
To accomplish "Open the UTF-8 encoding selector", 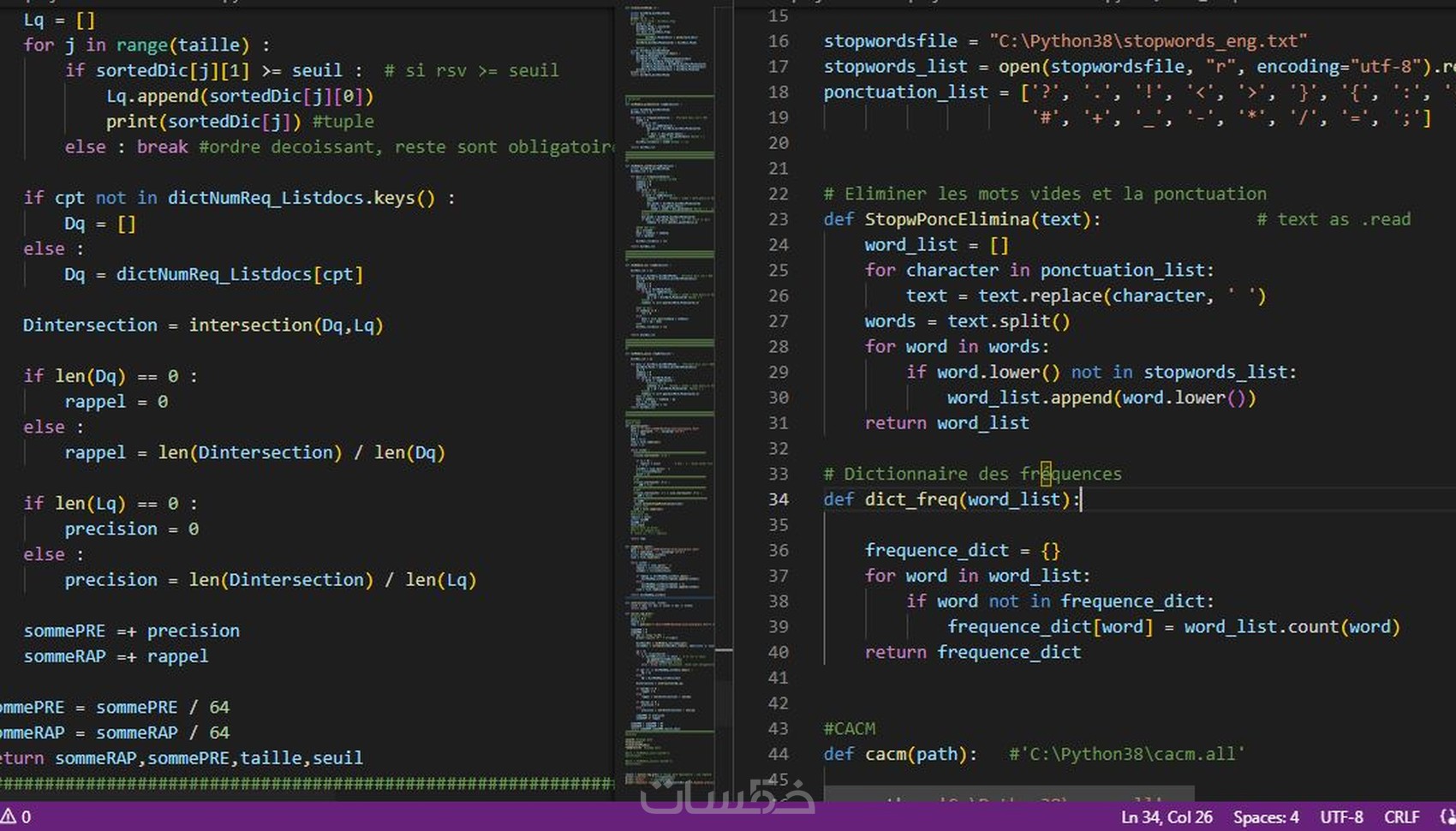I will (x=1341, y=816).
